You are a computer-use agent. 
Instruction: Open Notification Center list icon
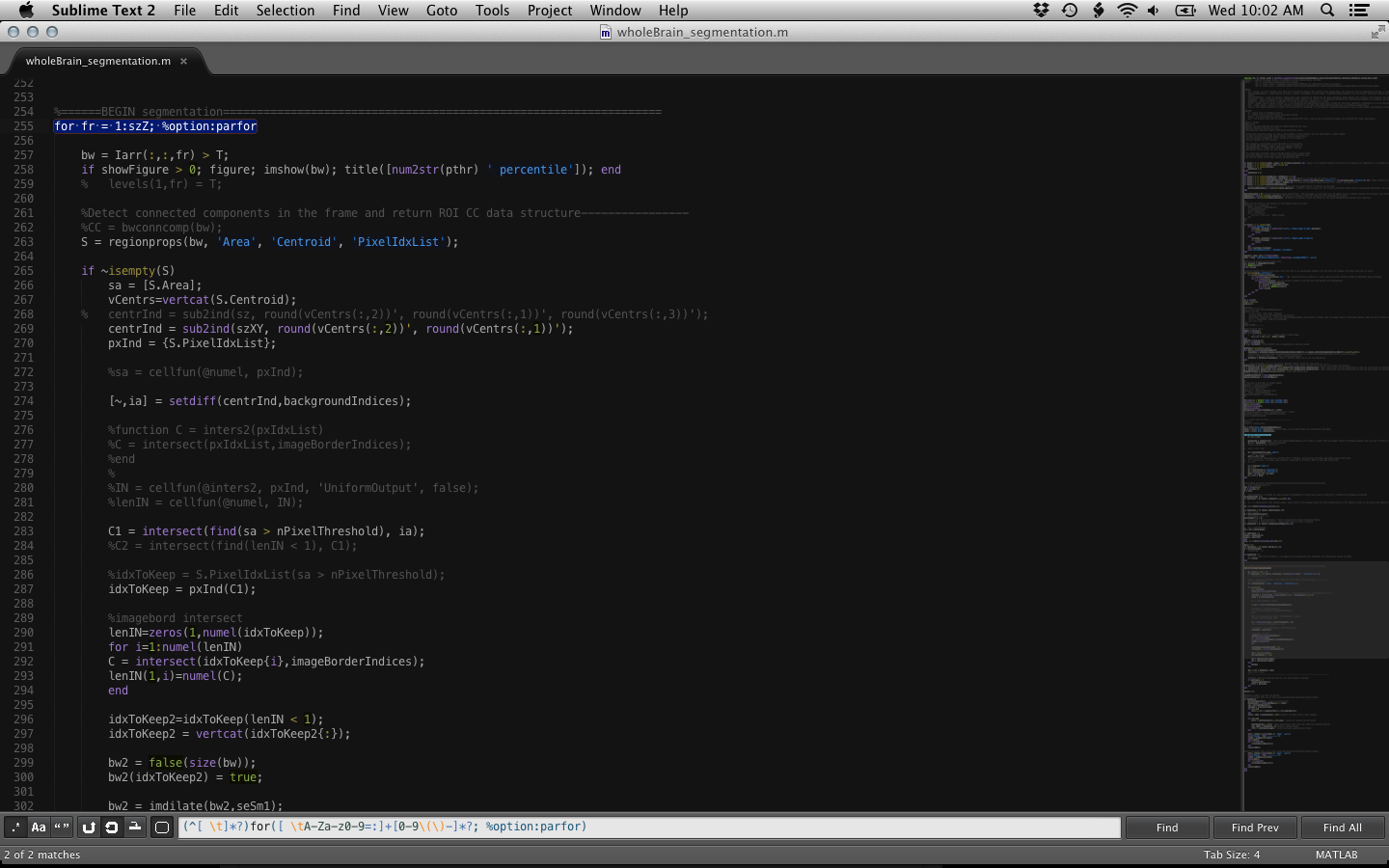click(x=1359, y=10)
